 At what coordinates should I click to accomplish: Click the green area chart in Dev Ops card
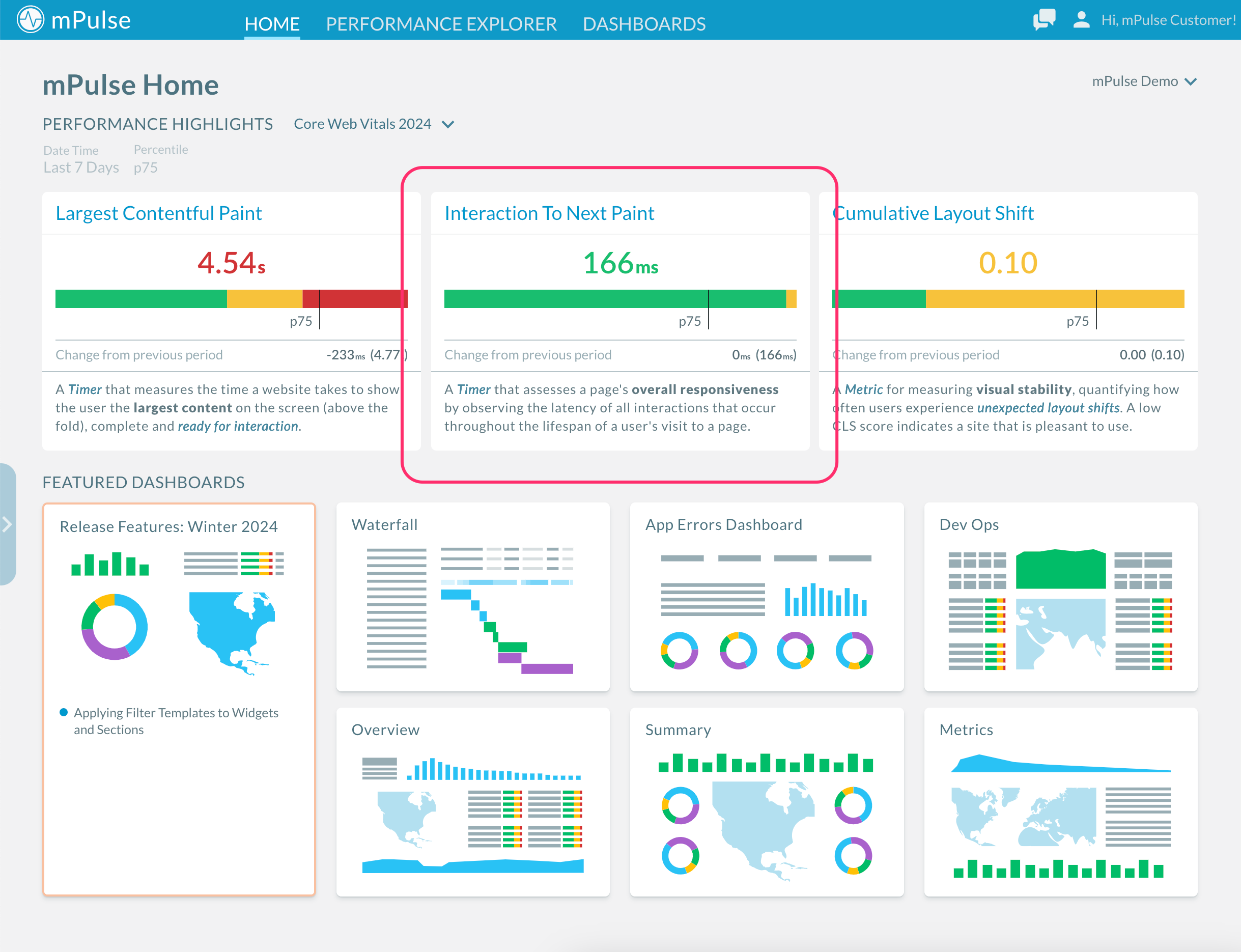[1060, 569]
